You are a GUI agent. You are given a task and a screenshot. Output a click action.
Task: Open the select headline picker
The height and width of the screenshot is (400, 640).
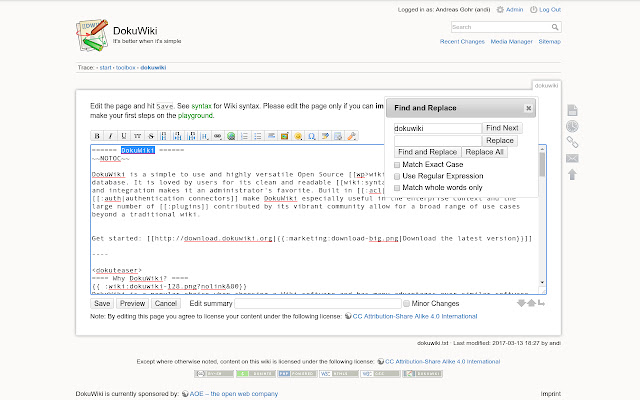click(204, 136)
